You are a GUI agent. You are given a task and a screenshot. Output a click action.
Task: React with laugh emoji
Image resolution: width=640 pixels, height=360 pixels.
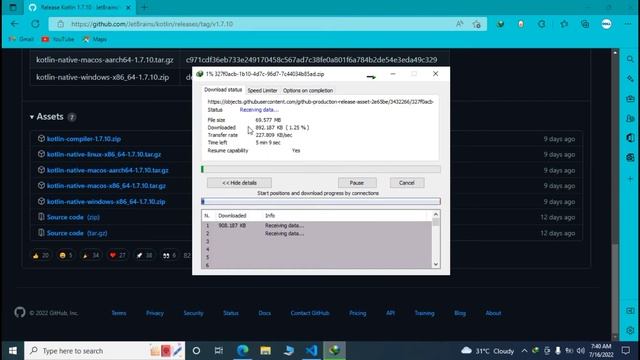66,256
